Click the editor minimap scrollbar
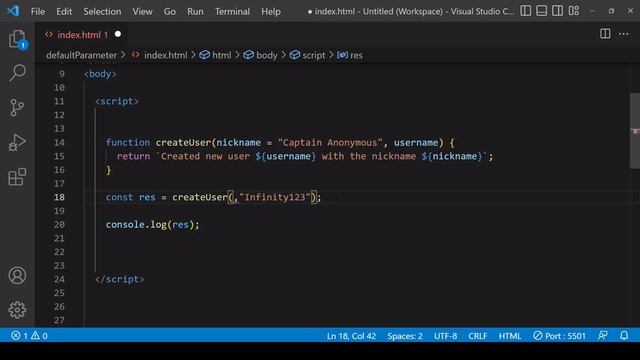Image resolution: width=640 pixels, height=360 pixels. (x=635, y=131)
